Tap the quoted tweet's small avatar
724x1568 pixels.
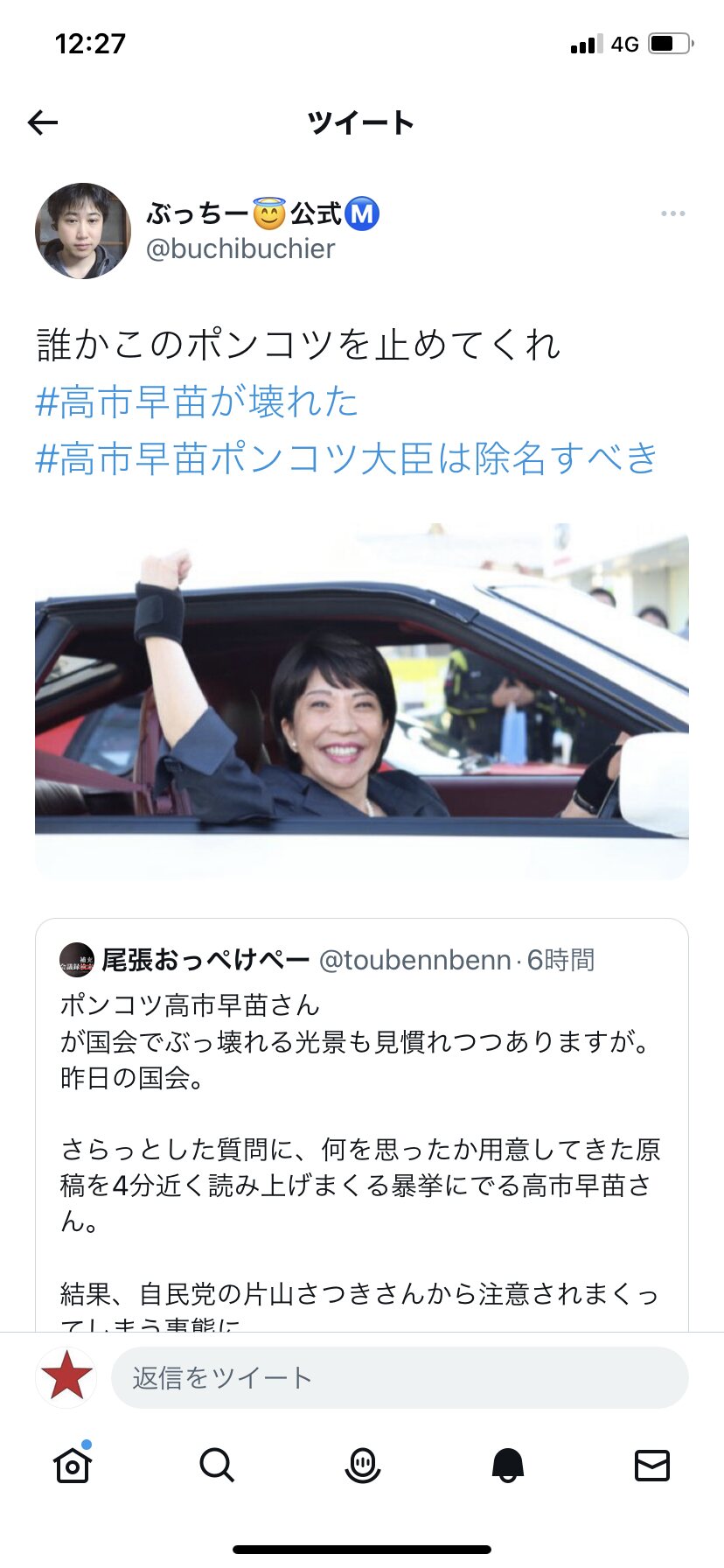coord(77,960)
